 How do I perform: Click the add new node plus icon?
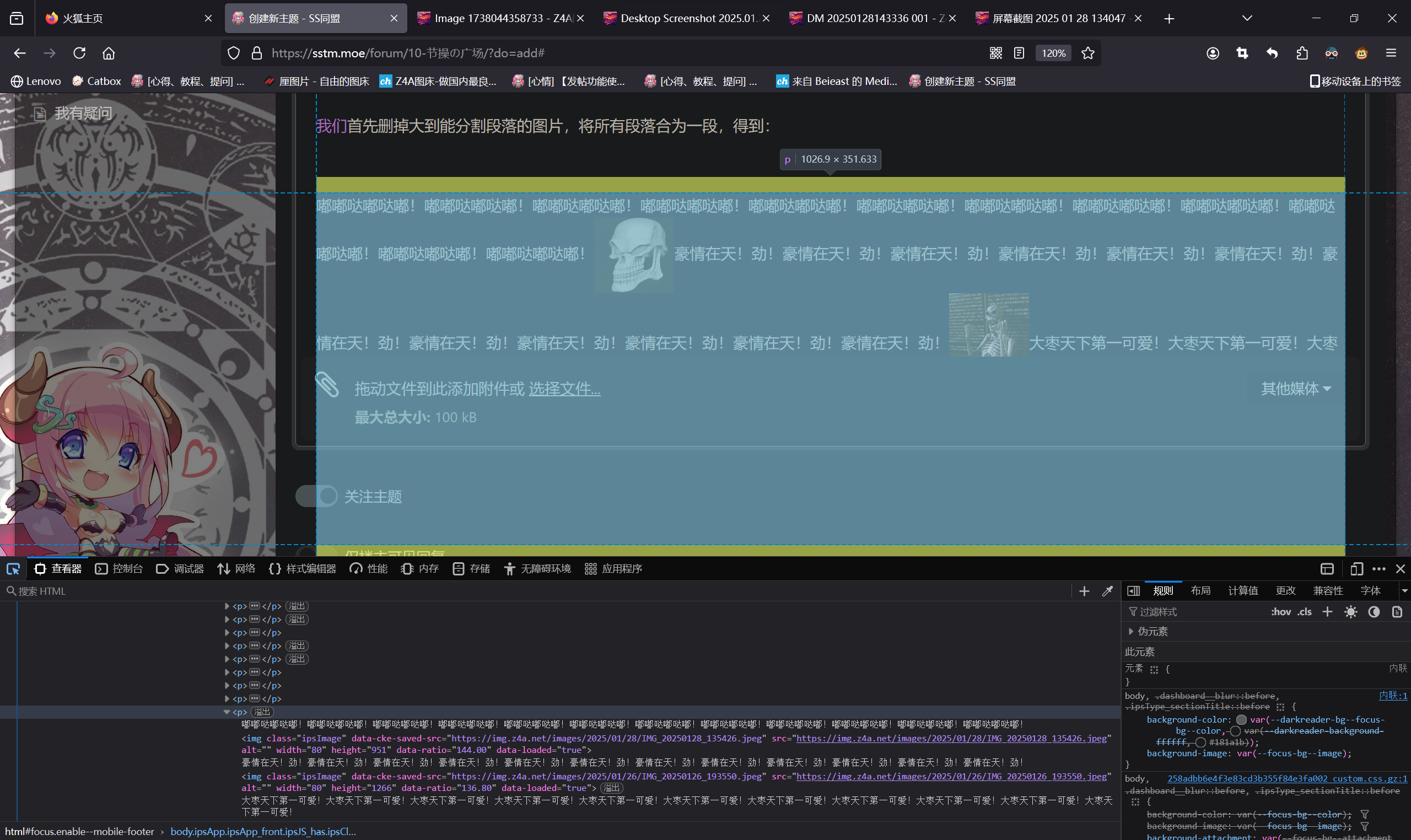tap(1084, 591)
